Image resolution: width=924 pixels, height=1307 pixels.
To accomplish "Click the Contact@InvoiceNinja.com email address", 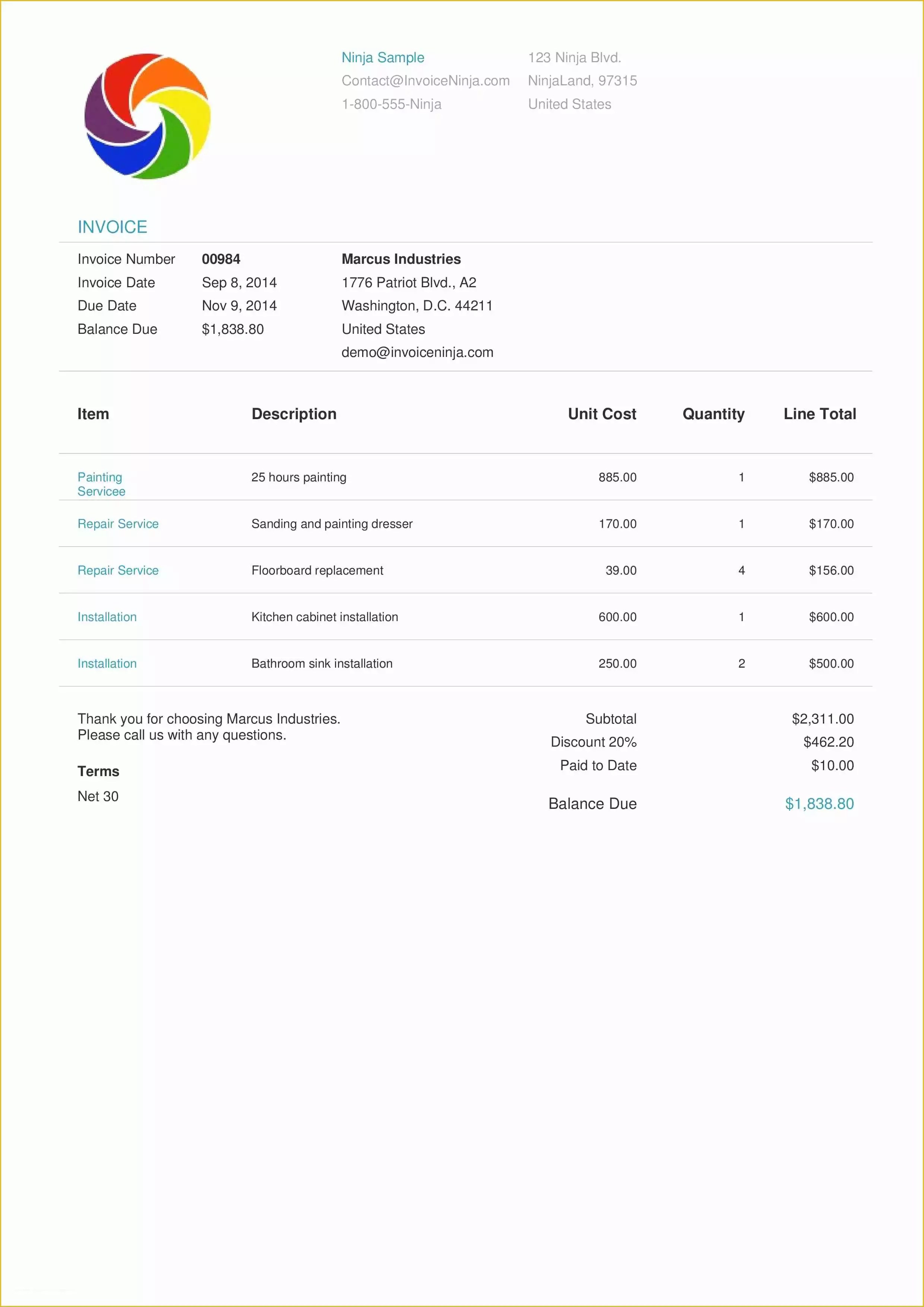I will [x=425, y=81].
